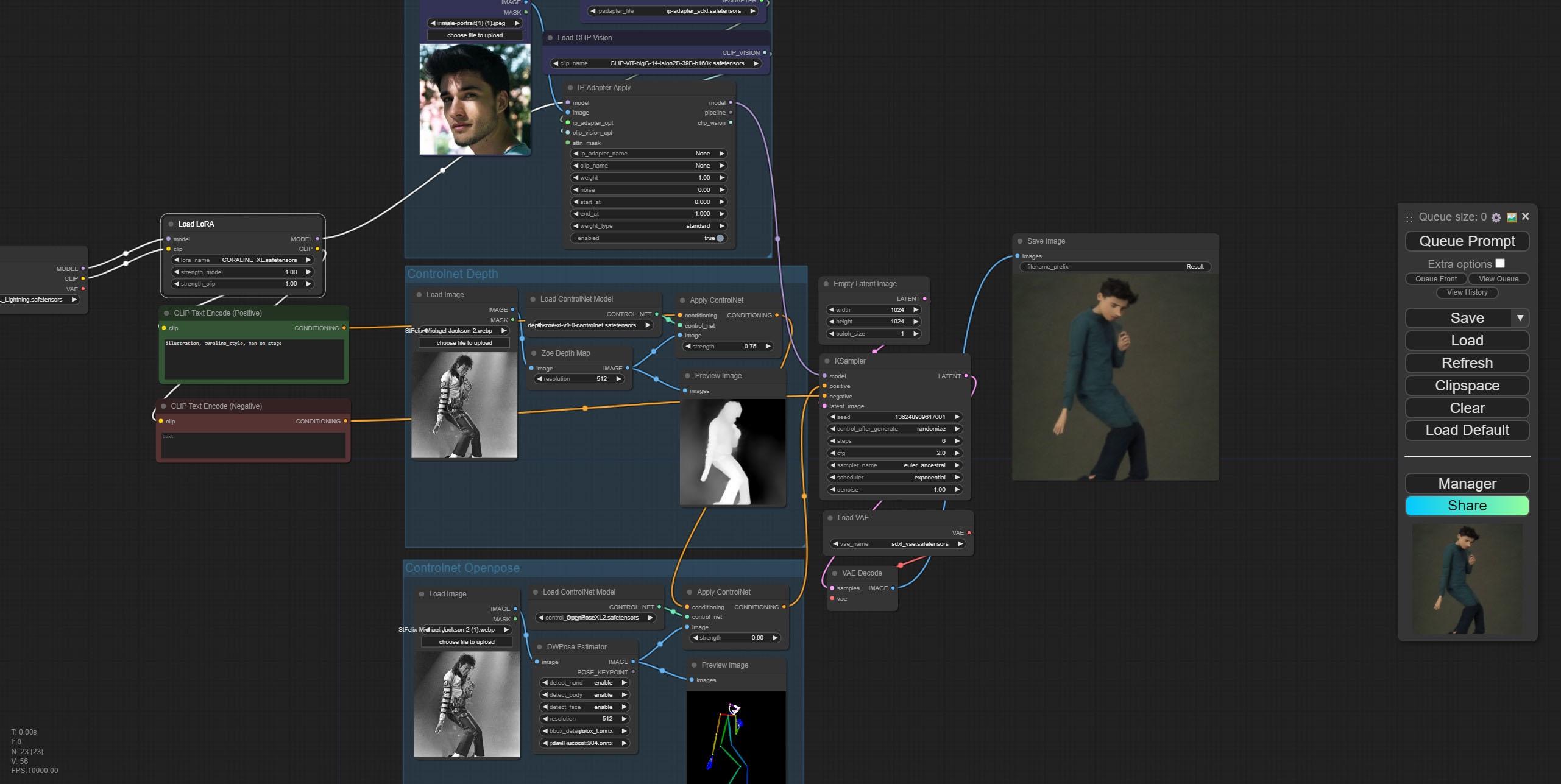Open the vae_name selector in Load VAE
1561x784 pixels.
click(x=897, y=544)
